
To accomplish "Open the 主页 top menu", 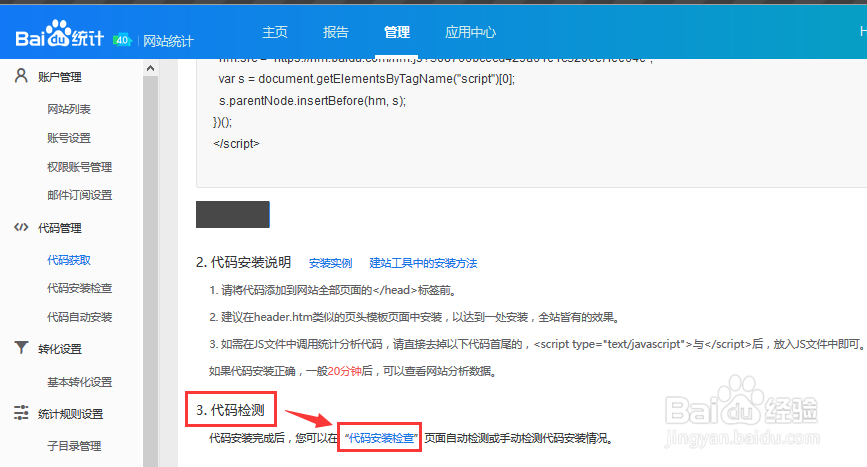I will pyautogui.click(x=275, y=32).
